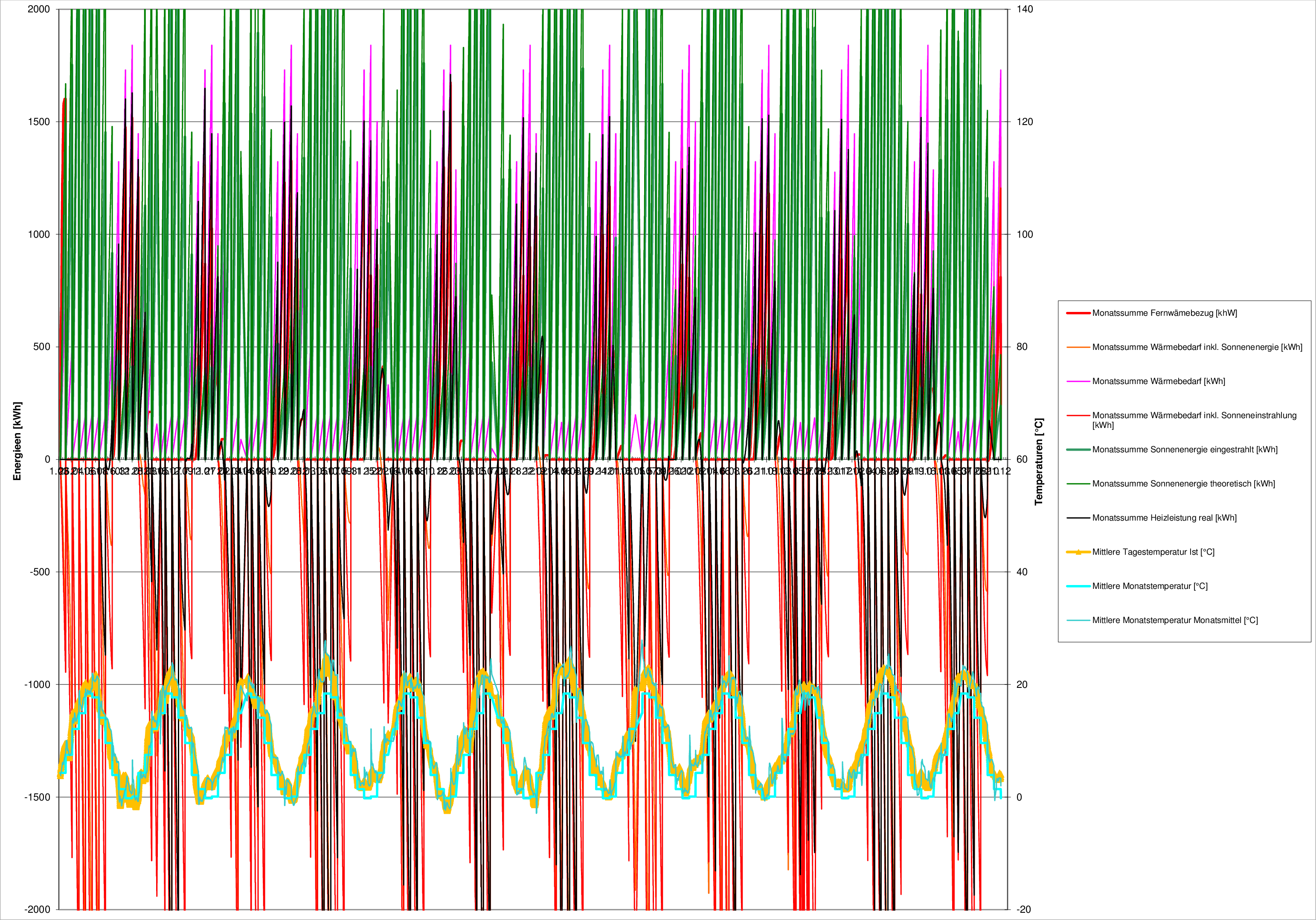This screenshot has height=920, width=1316.
Task: Select legend entry 'Monatssumme Wärmebedarf inkl. Sonnenenergie [kWh]'
Action: pyautogui.click(x=1197, y=347)
